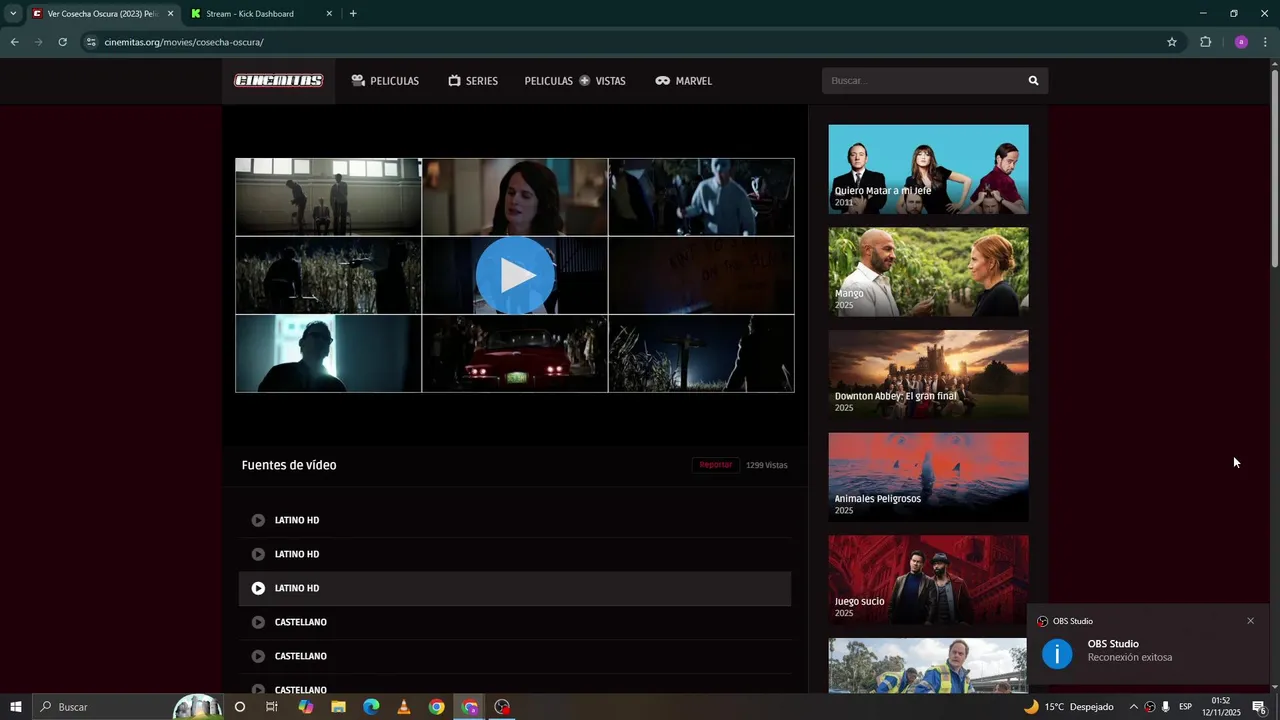Open the Chrome three-dot menu
This screenshot has width=1280, height=720.
tap(1266, 42)
